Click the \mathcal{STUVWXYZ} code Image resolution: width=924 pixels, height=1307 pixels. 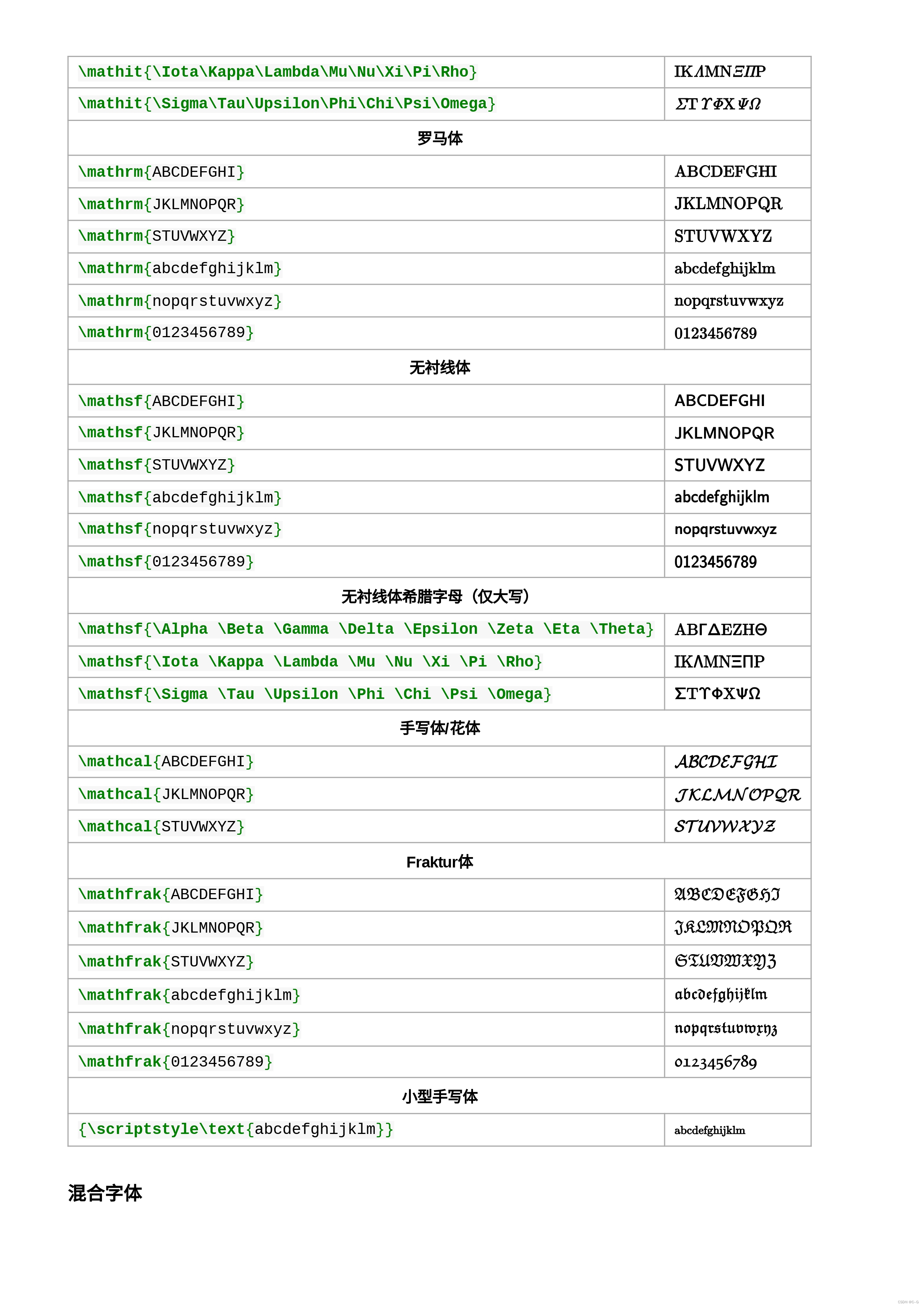point(161,827)
